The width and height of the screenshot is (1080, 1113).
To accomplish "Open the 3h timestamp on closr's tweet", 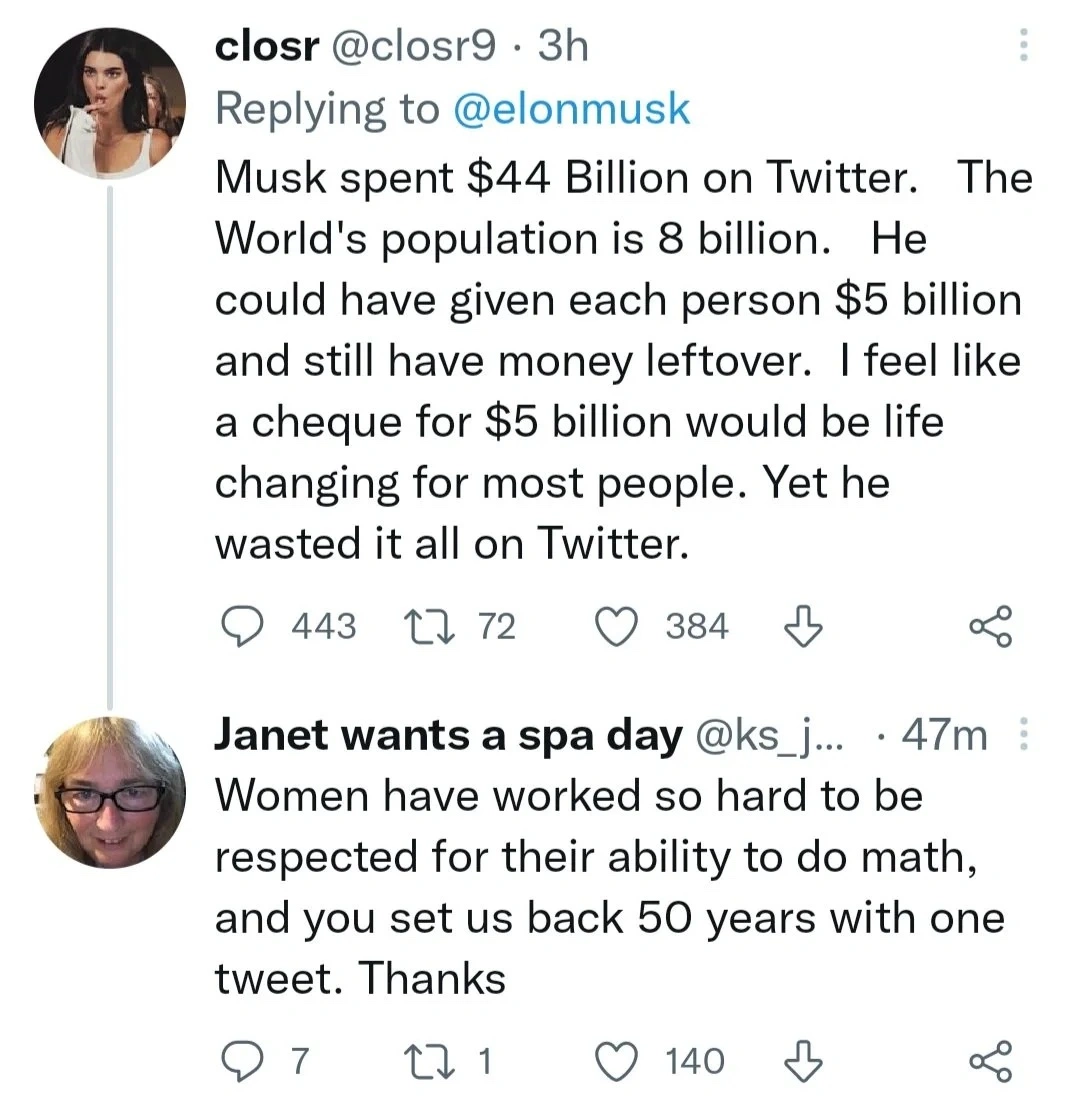I will coord(563,47).
